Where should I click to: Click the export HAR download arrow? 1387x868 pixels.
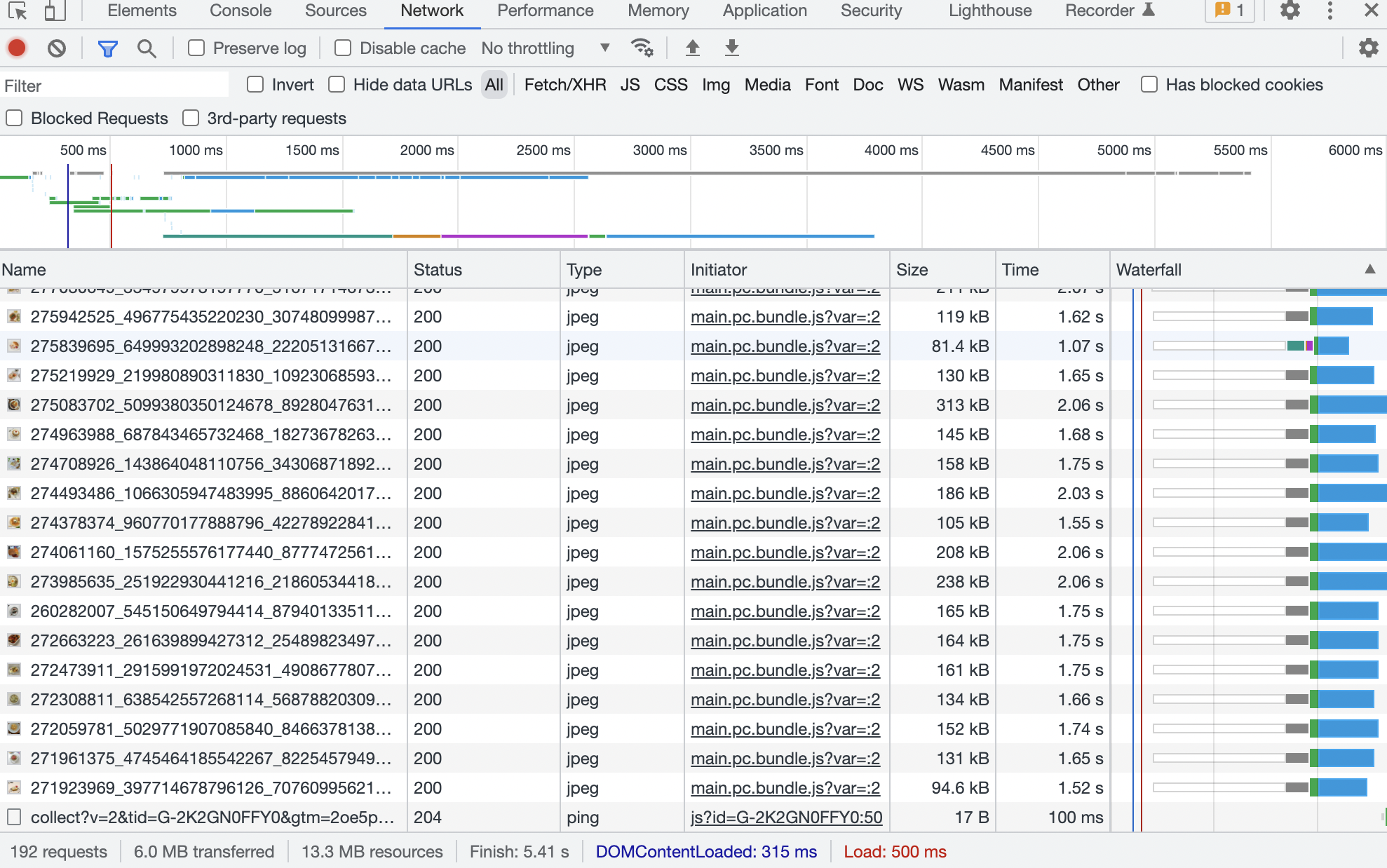731,48
